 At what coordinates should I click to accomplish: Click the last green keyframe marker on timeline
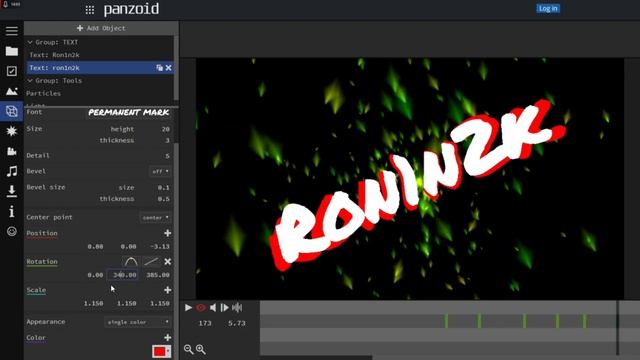585,321
